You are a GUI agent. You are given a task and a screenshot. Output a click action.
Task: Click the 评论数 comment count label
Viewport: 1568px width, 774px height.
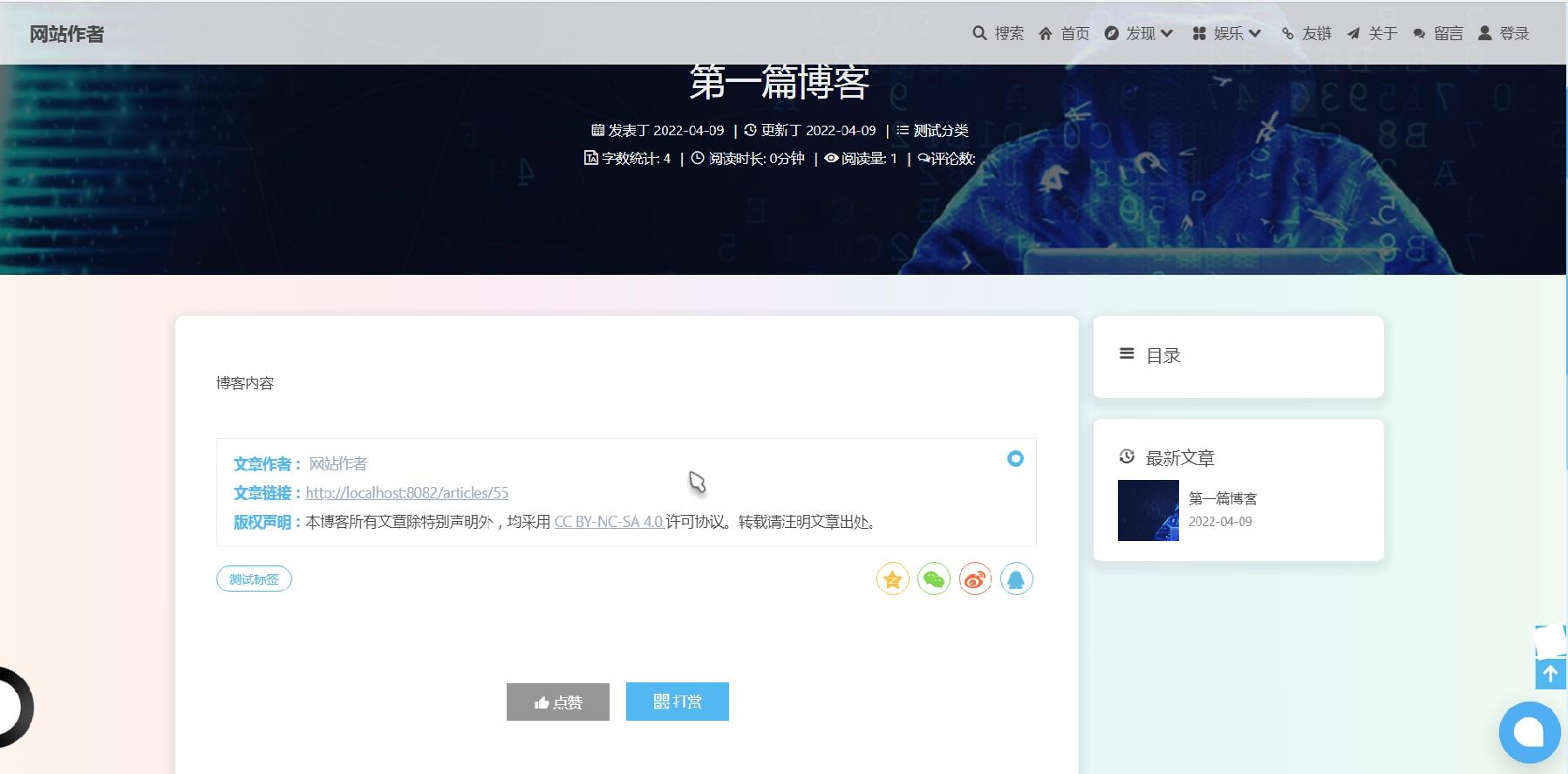pos(947,158)
